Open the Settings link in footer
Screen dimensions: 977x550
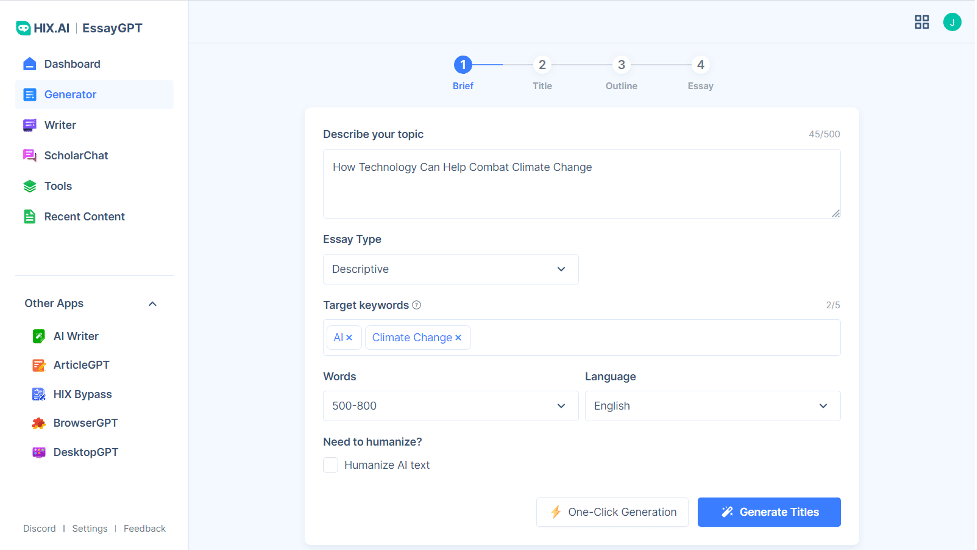[x=90, y=529]
